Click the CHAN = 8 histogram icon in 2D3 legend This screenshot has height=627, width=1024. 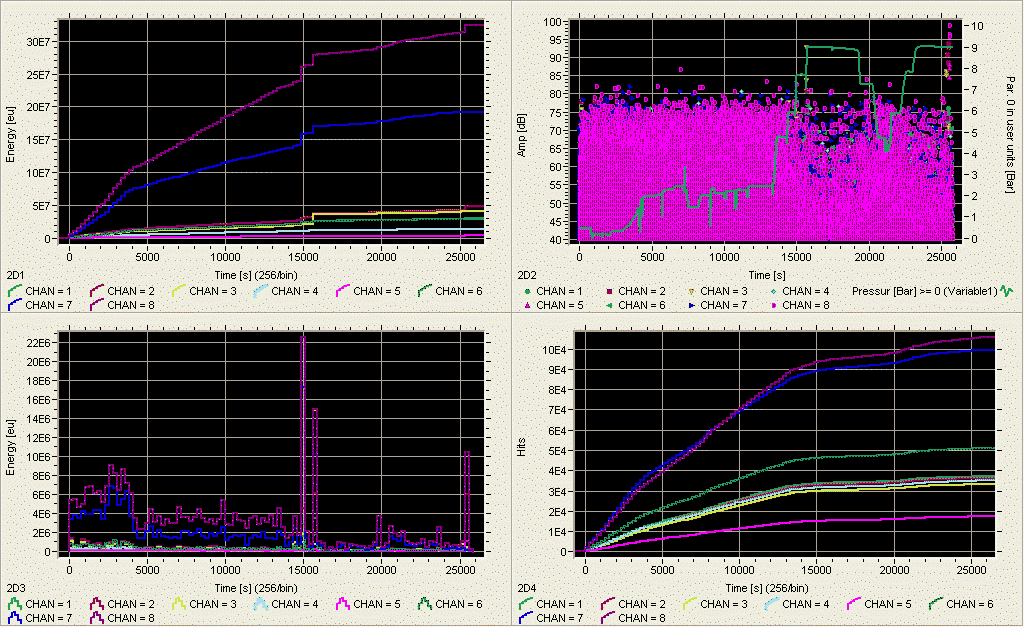coord(98,618)
